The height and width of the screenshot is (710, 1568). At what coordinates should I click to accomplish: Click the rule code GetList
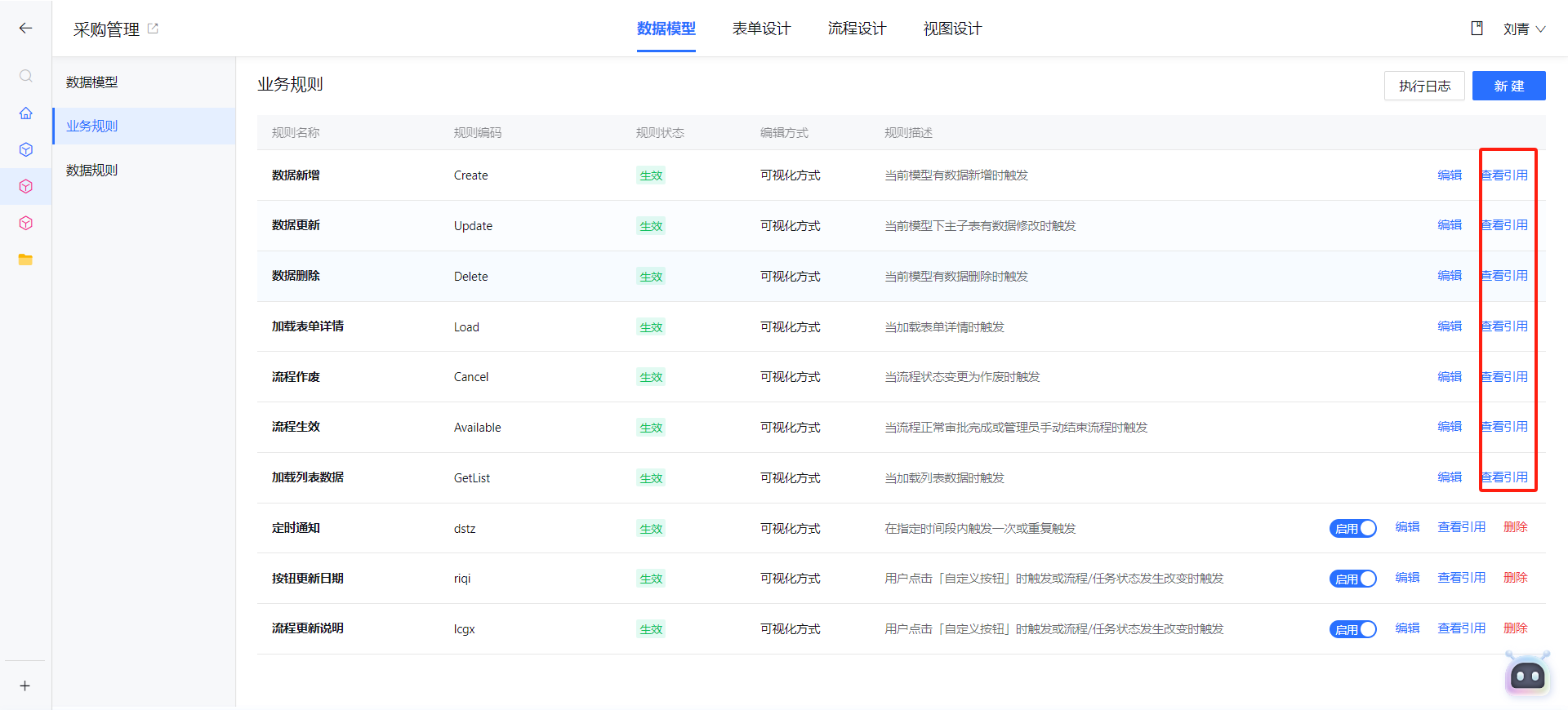[472, 478]
